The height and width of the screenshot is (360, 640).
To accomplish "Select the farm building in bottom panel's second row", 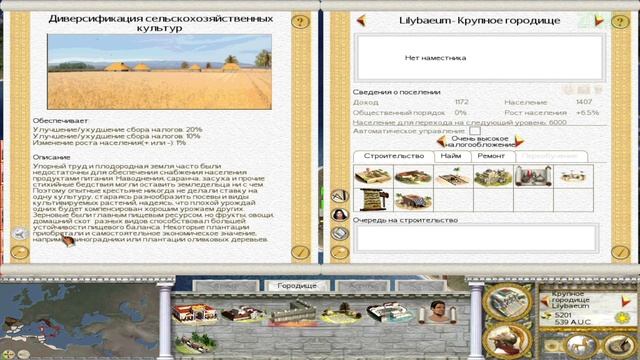I will click(x=195, y=342).
